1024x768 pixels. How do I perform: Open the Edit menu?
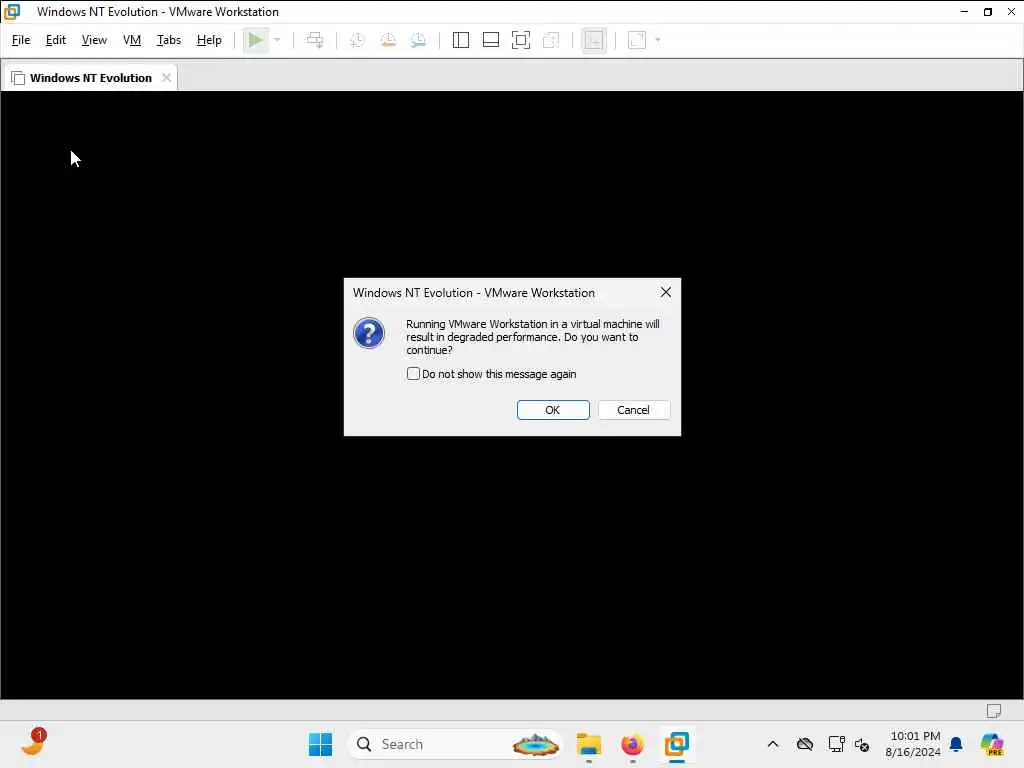56,40
